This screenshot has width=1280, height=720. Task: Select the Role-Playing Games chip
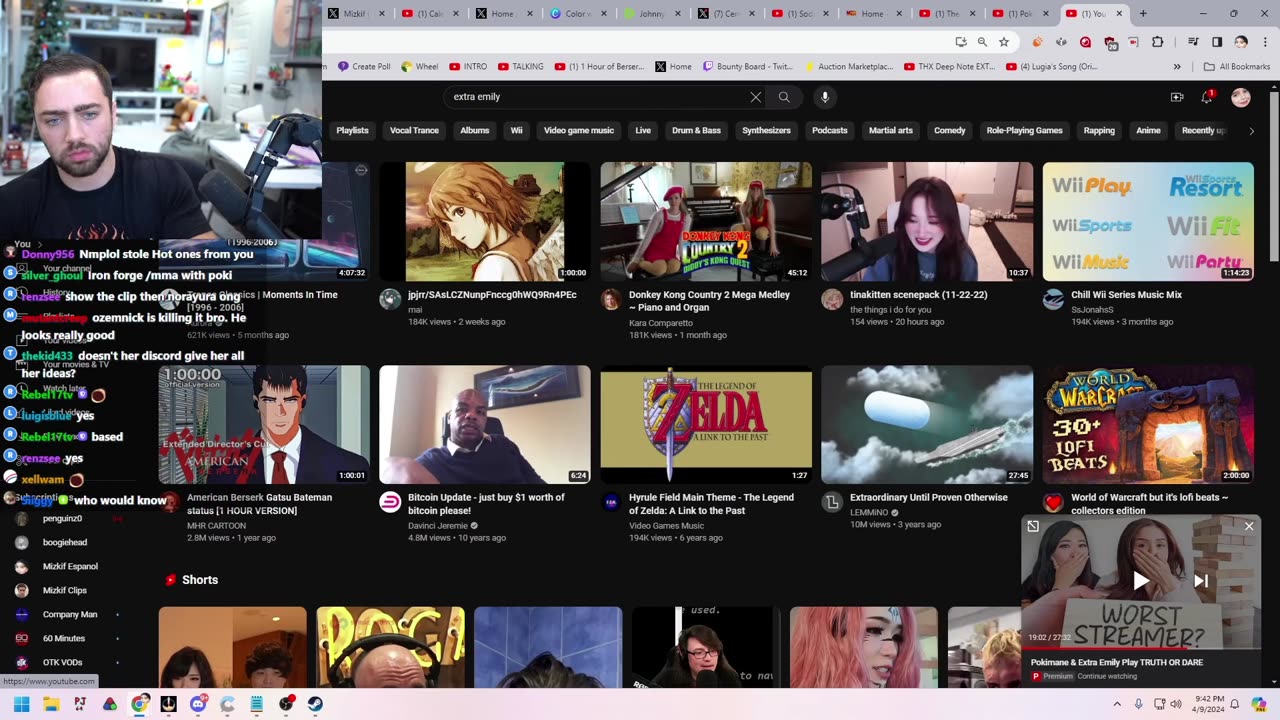1024,131
